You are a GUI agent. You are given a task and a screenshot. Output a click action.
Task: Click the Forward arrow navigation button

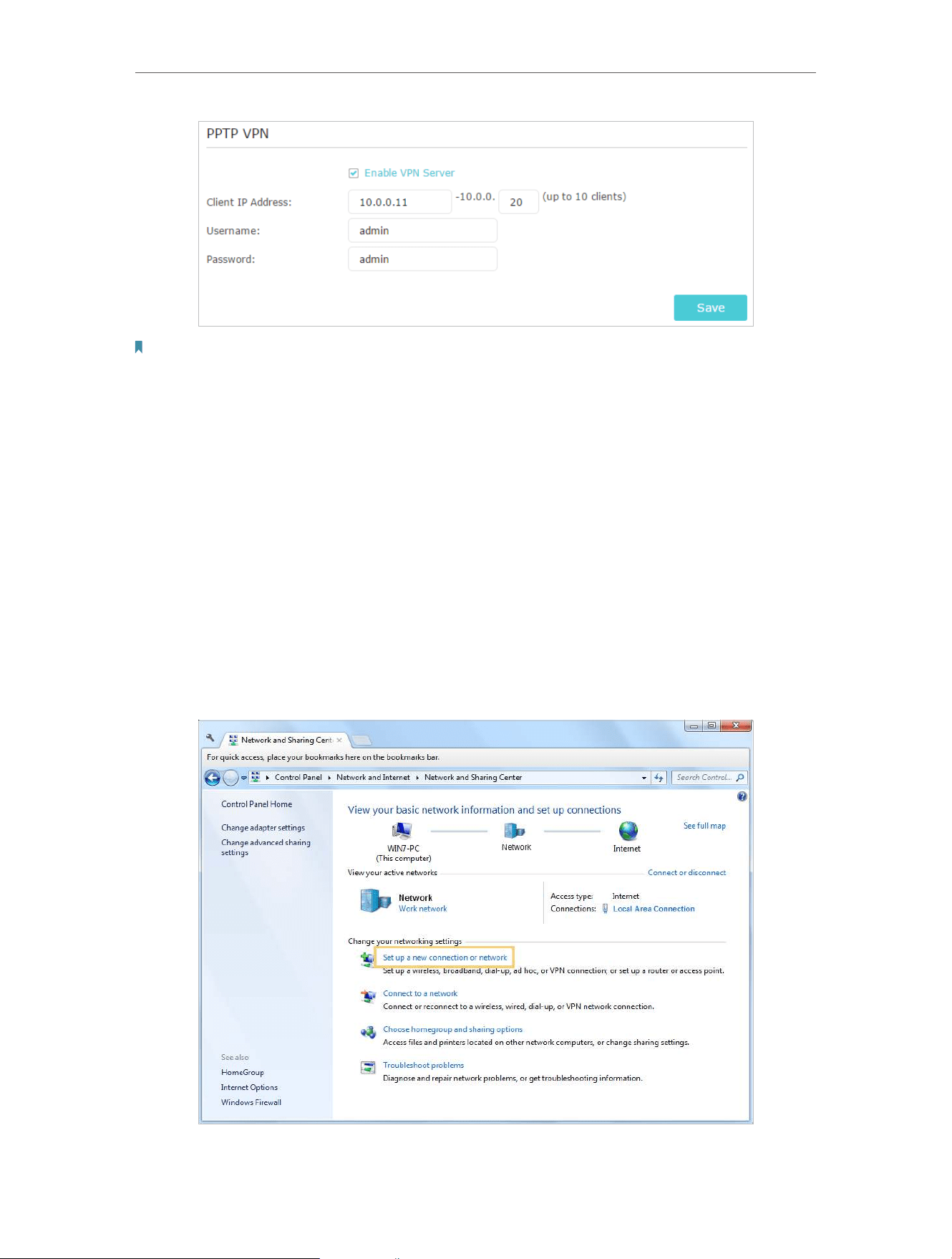pos(230,778)
